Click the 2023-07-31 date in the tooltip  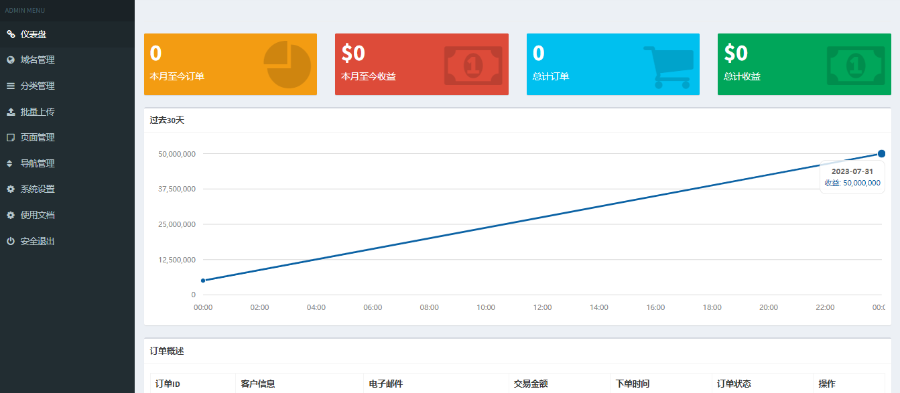click(852, 172)
